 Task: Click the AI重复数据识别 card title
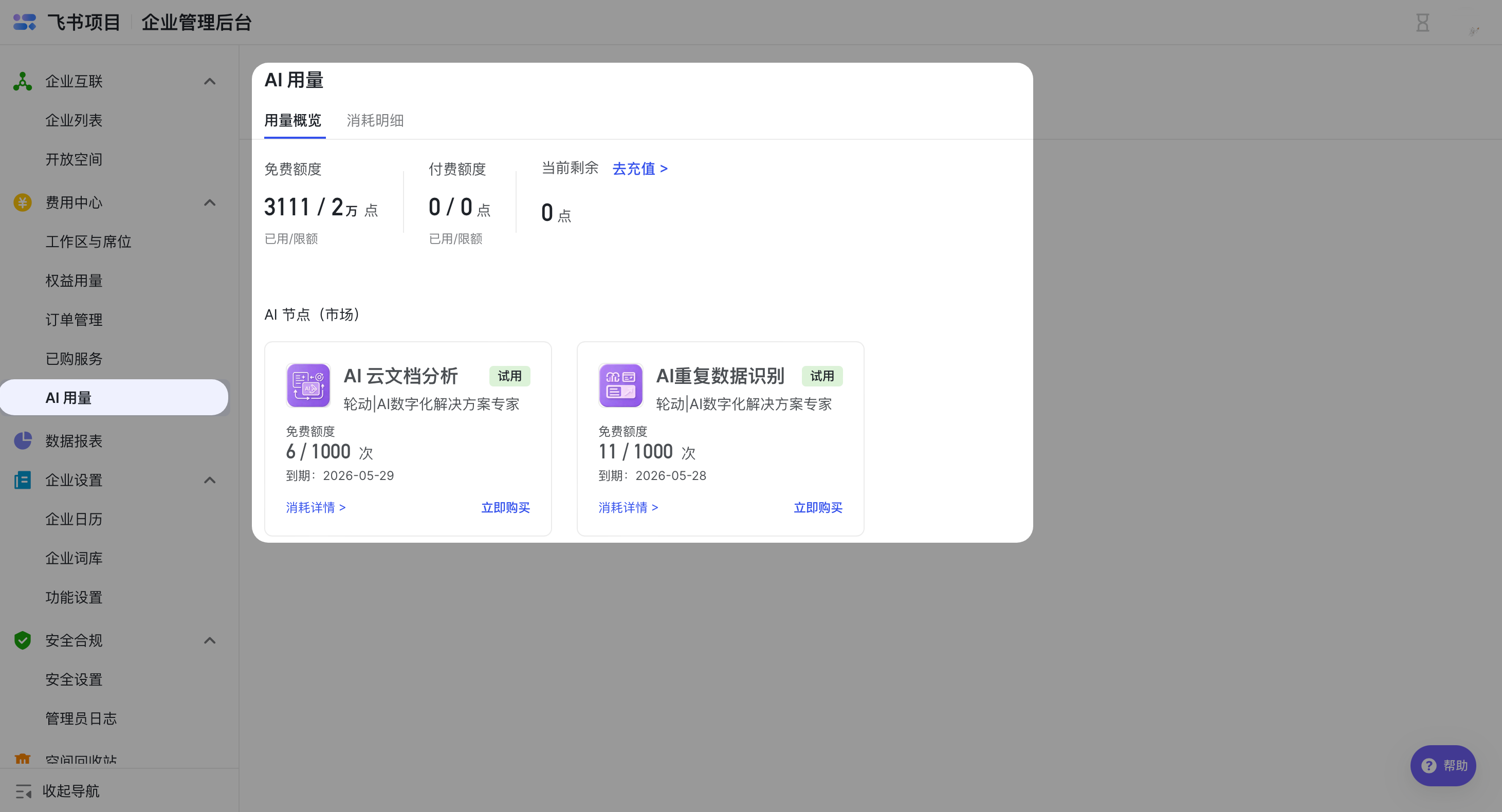(x=720, y=376)
